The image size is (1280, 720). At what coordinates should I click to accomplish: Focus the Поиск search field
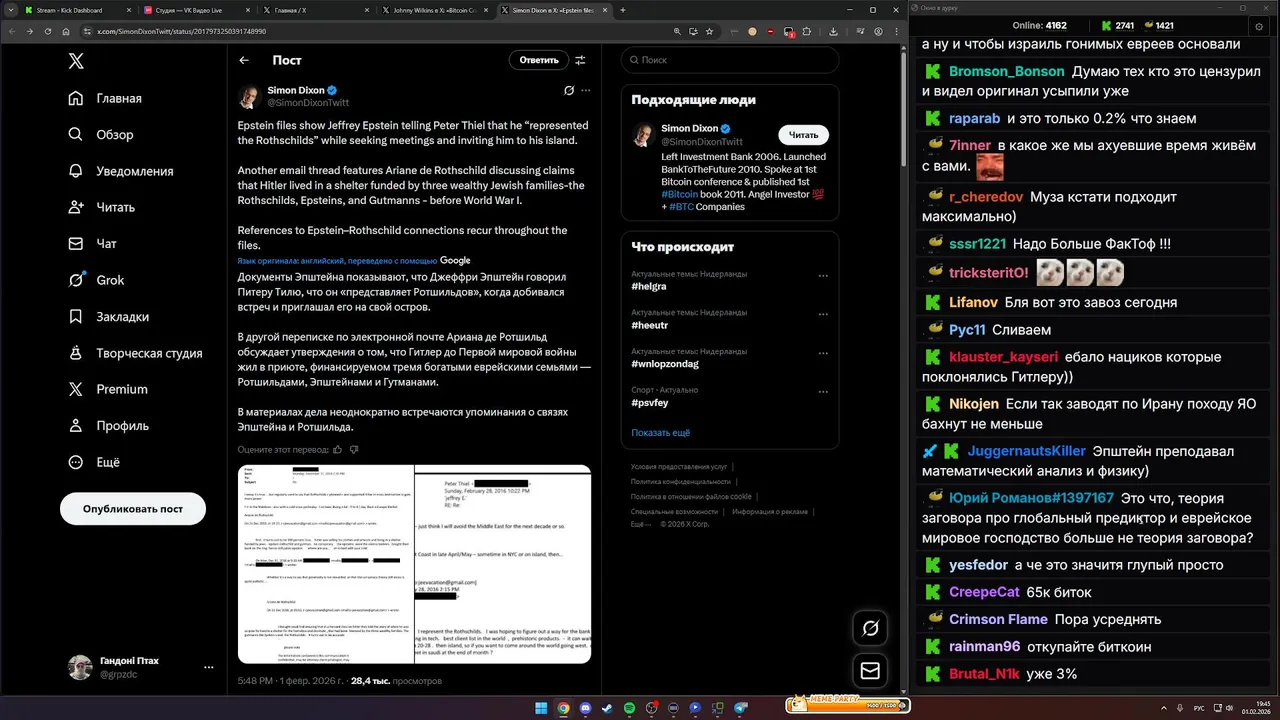(x=729, y=60)
